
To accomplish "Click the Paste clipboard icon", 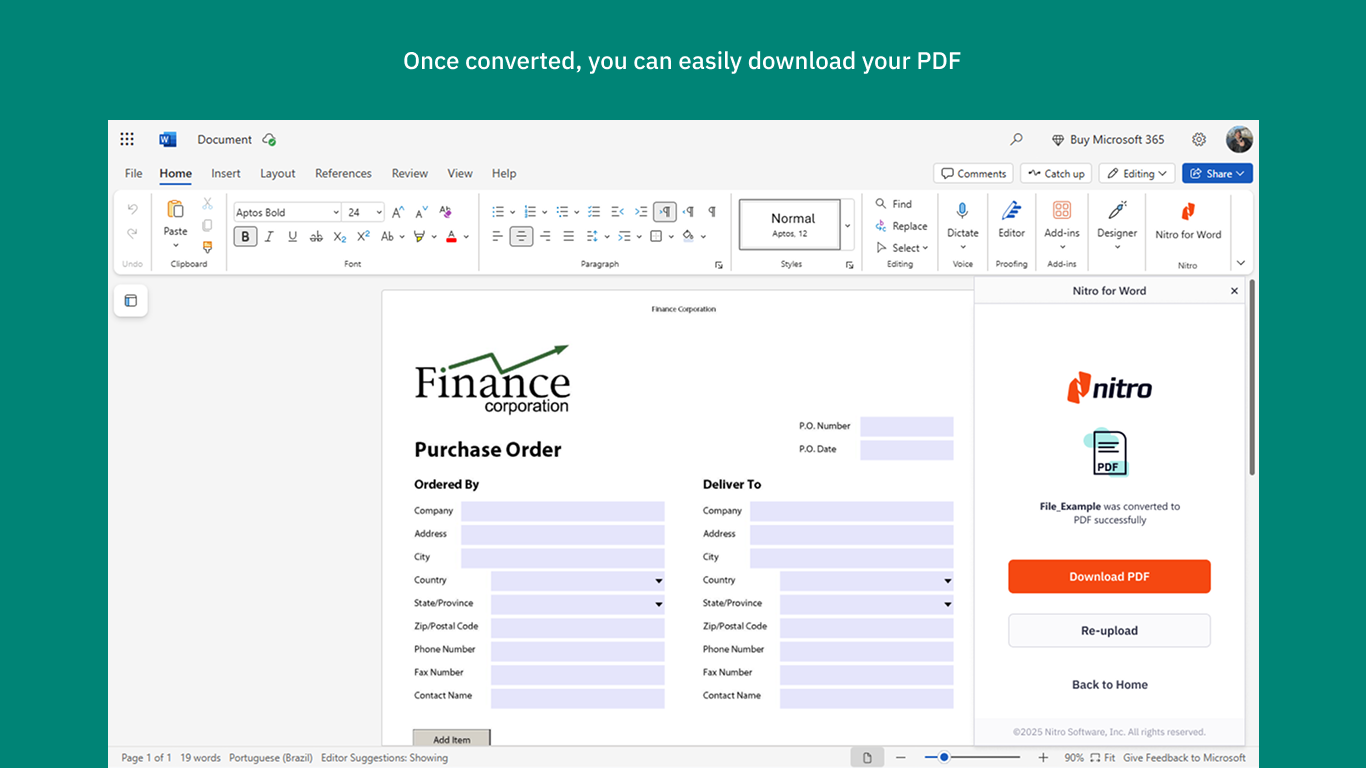I will tap(176, 209).
